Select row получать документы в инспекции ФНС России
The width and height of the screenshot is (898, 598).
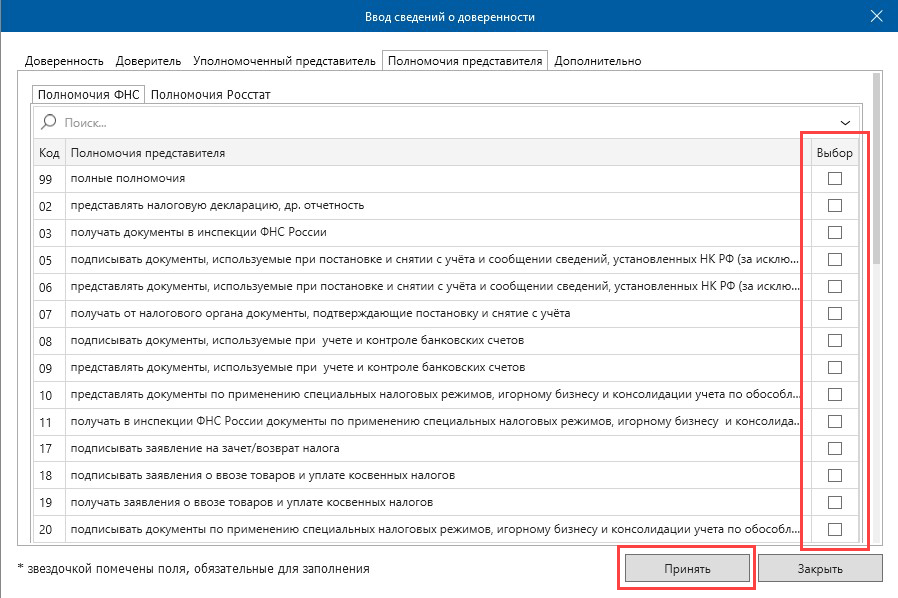point(198,232)
